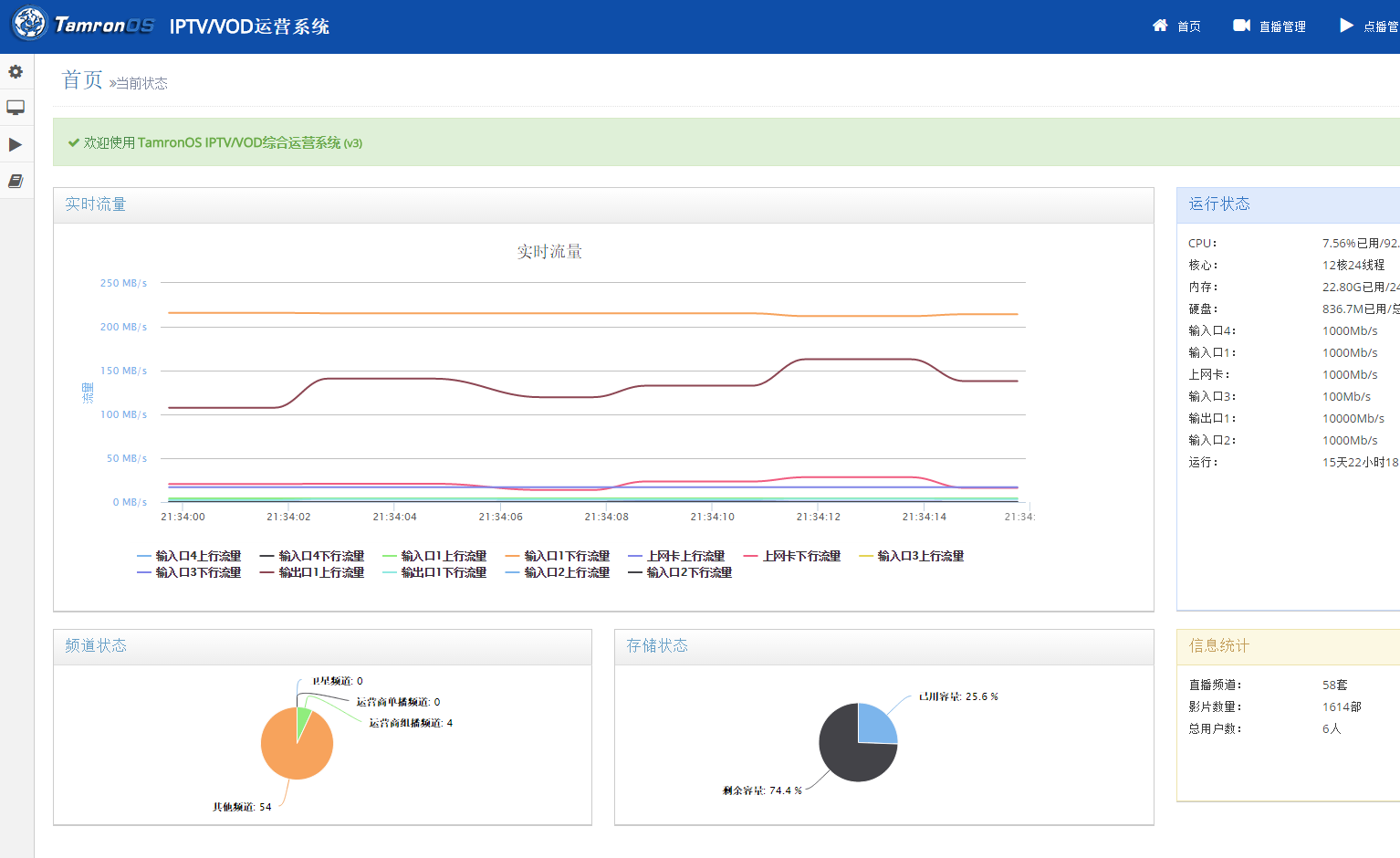
Task: Click the 存储状态 panel header
Action: 883,647
